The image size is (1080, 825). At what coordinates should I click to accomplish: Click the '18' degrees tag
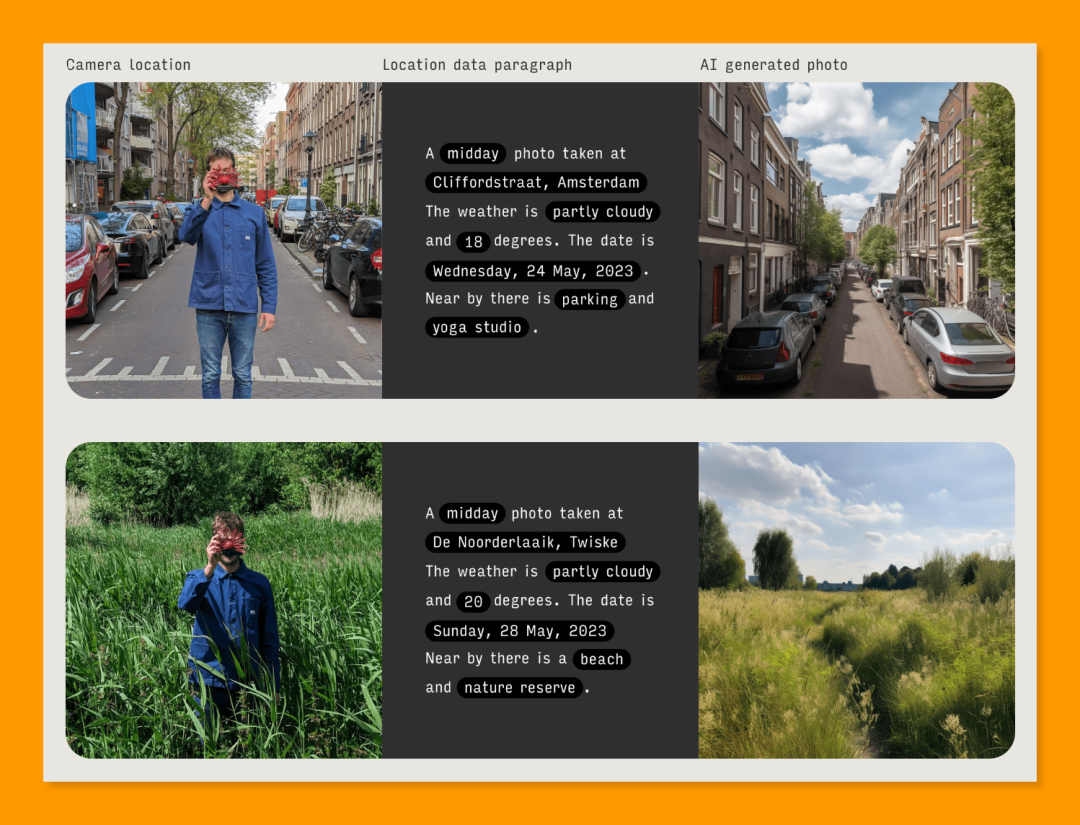click(x=473, y=242)
